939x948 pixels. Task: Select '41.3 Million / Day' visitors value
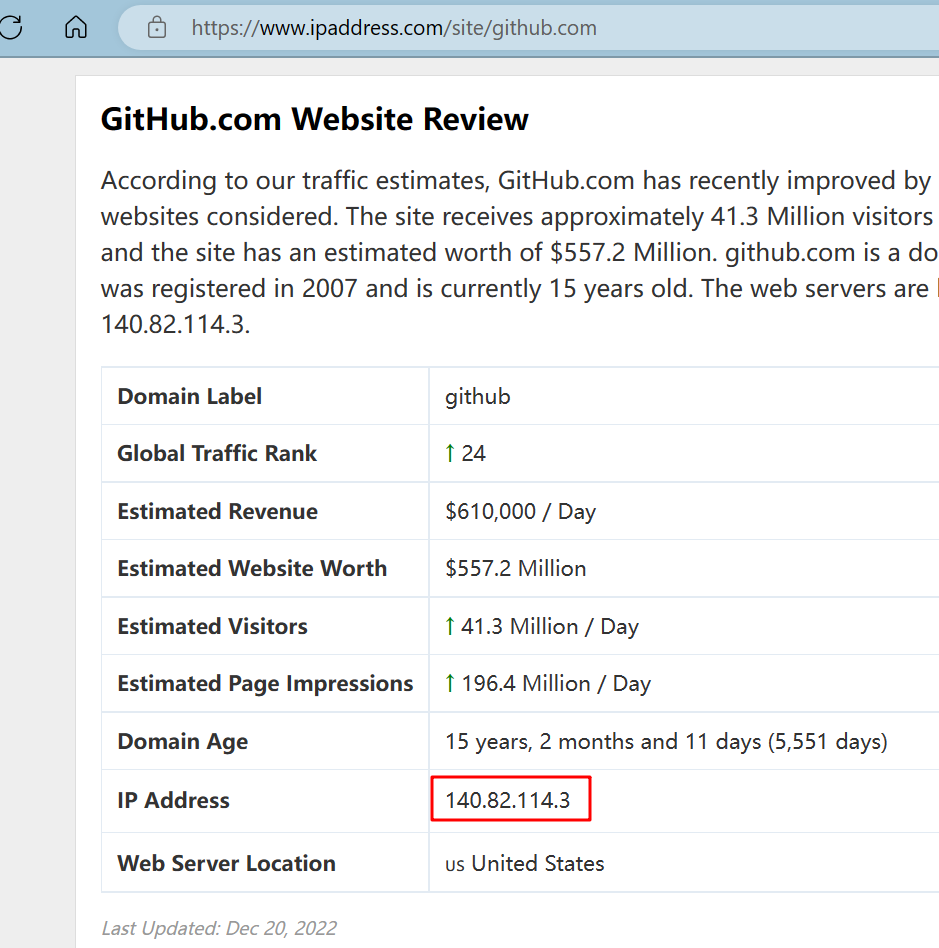tap(550, 626)
